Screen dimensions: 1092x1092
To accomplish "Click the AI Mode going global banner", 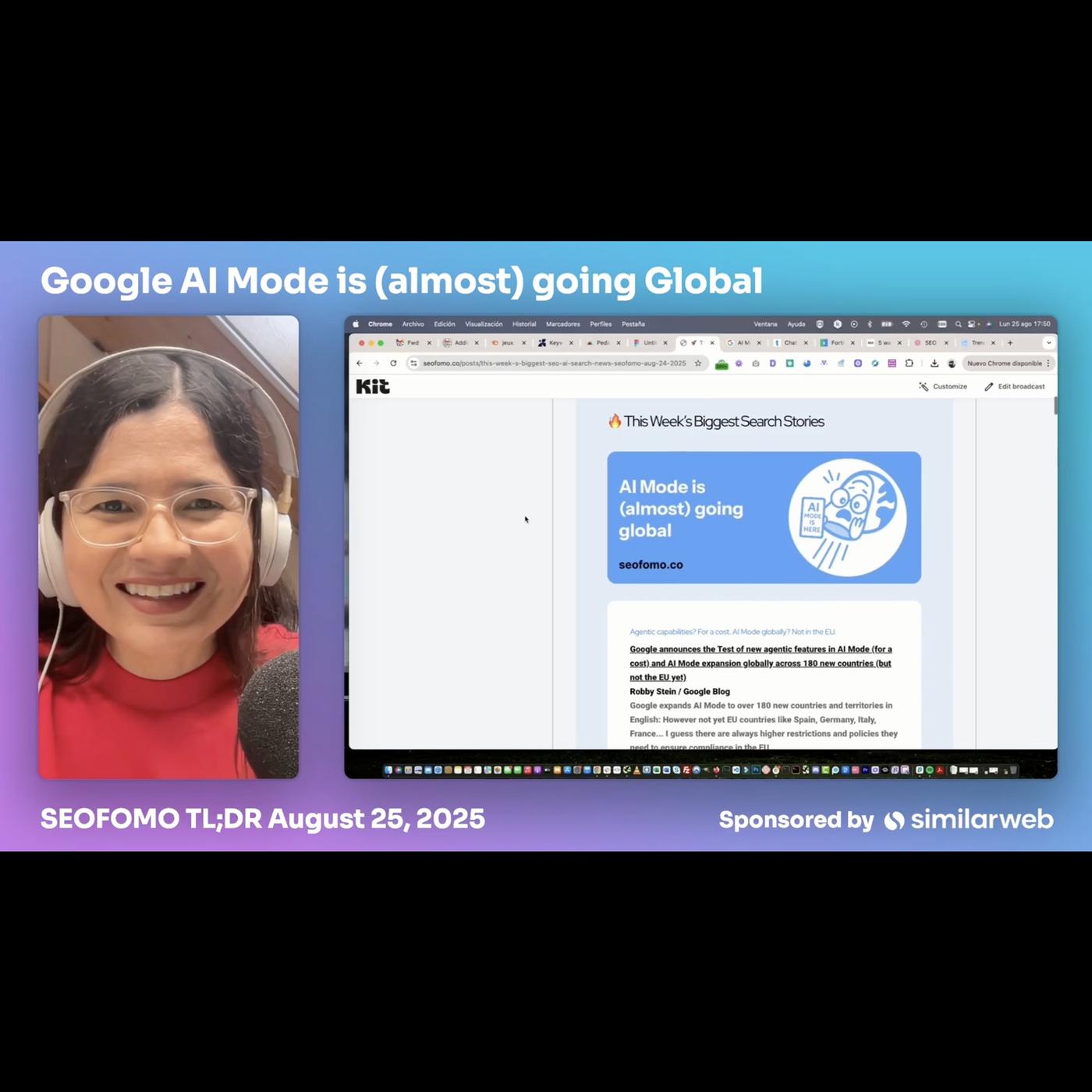I will (x=764, y=517).
